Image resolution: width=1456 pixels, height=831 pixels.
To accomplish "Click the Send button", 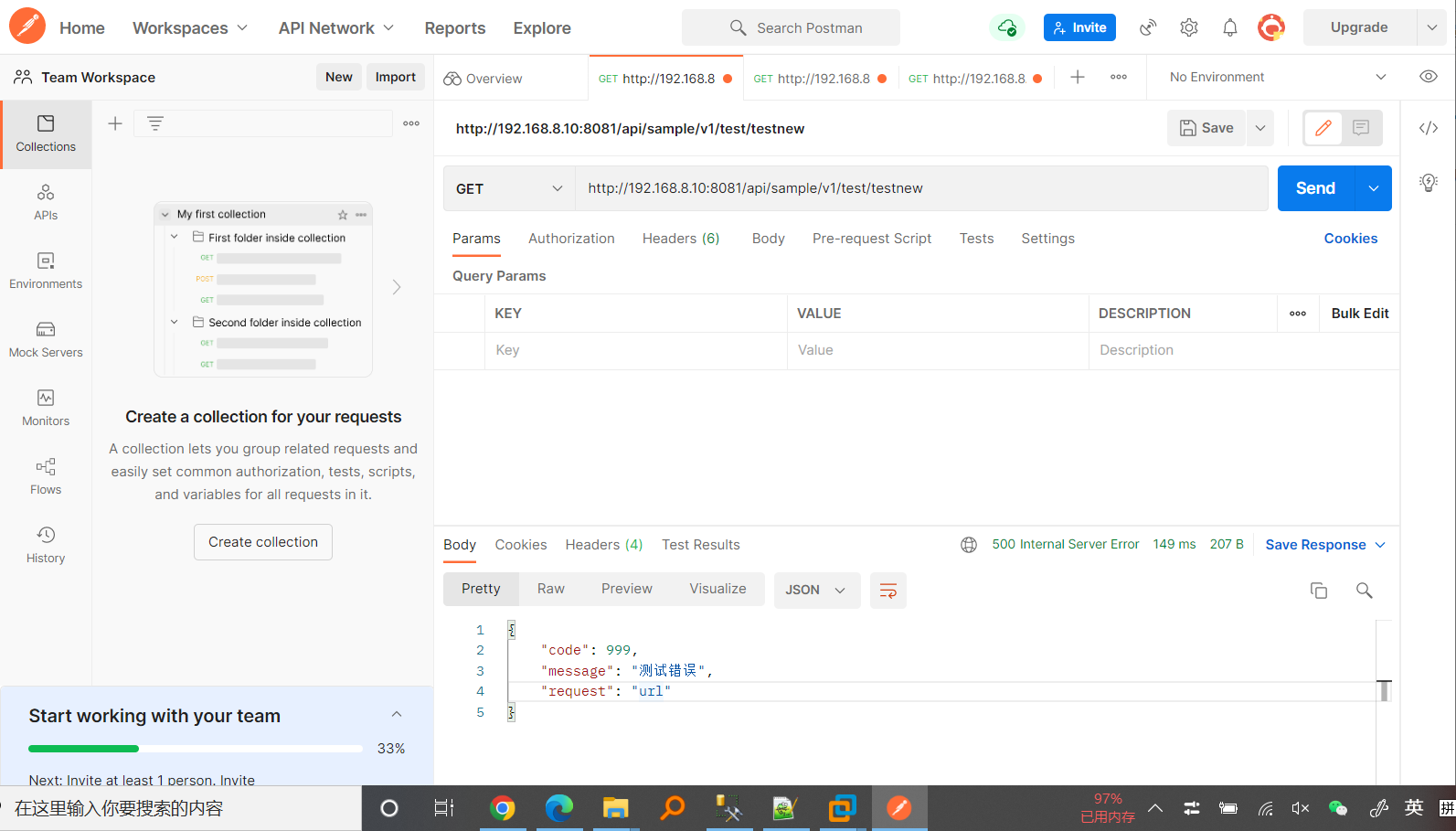I will tap(1315, 188).
